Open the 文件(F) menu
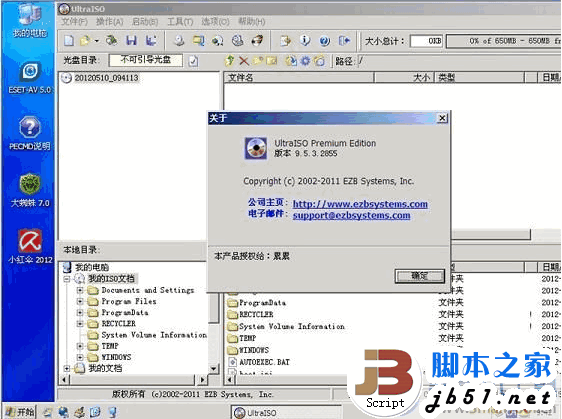The width and height of the screenshot is (562, 419). pos(74,22)
